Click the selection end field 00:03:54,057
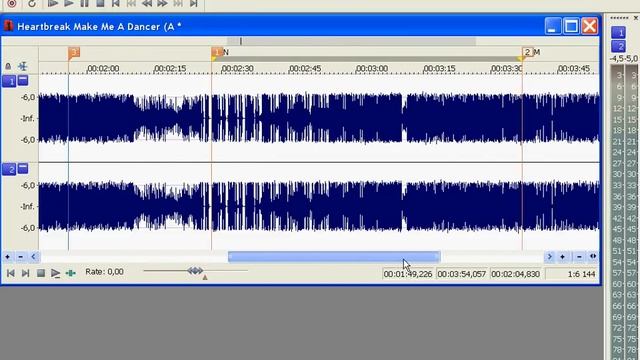 coord(462,274)
